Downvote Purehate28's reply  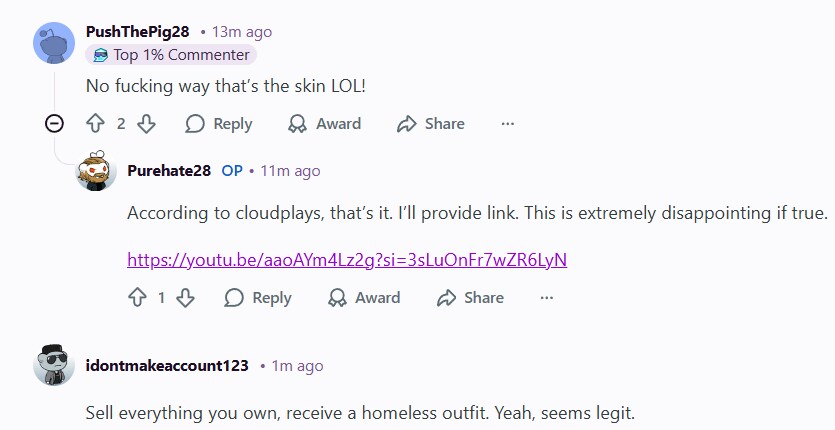point(185,297)
